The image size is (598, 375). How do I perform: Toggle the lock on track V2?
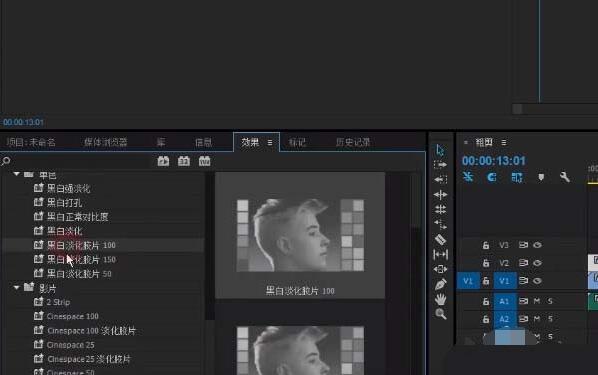click(486, 263)
